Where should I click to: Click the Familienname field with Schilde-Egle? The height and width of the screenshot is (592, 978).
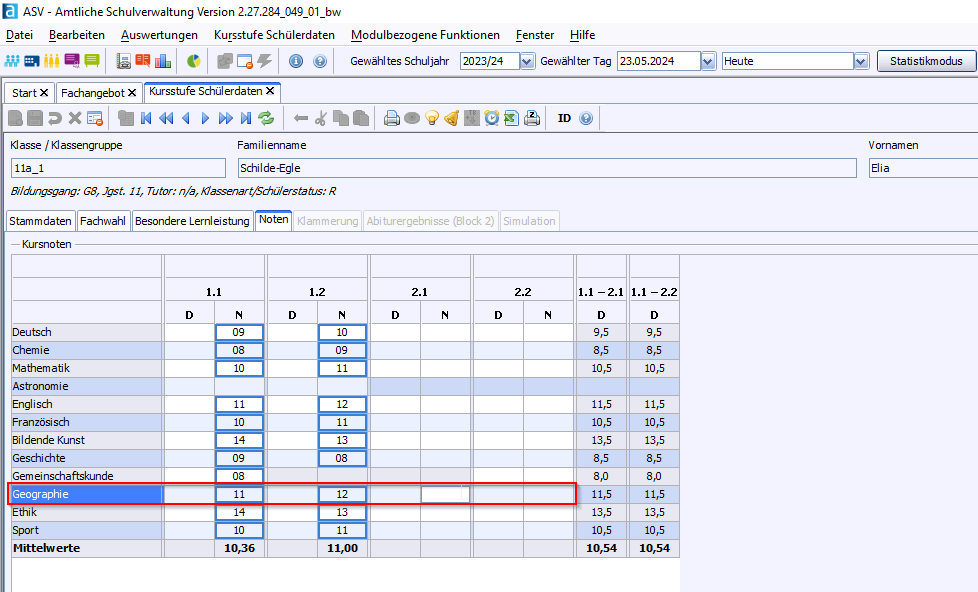click(547, 168)
